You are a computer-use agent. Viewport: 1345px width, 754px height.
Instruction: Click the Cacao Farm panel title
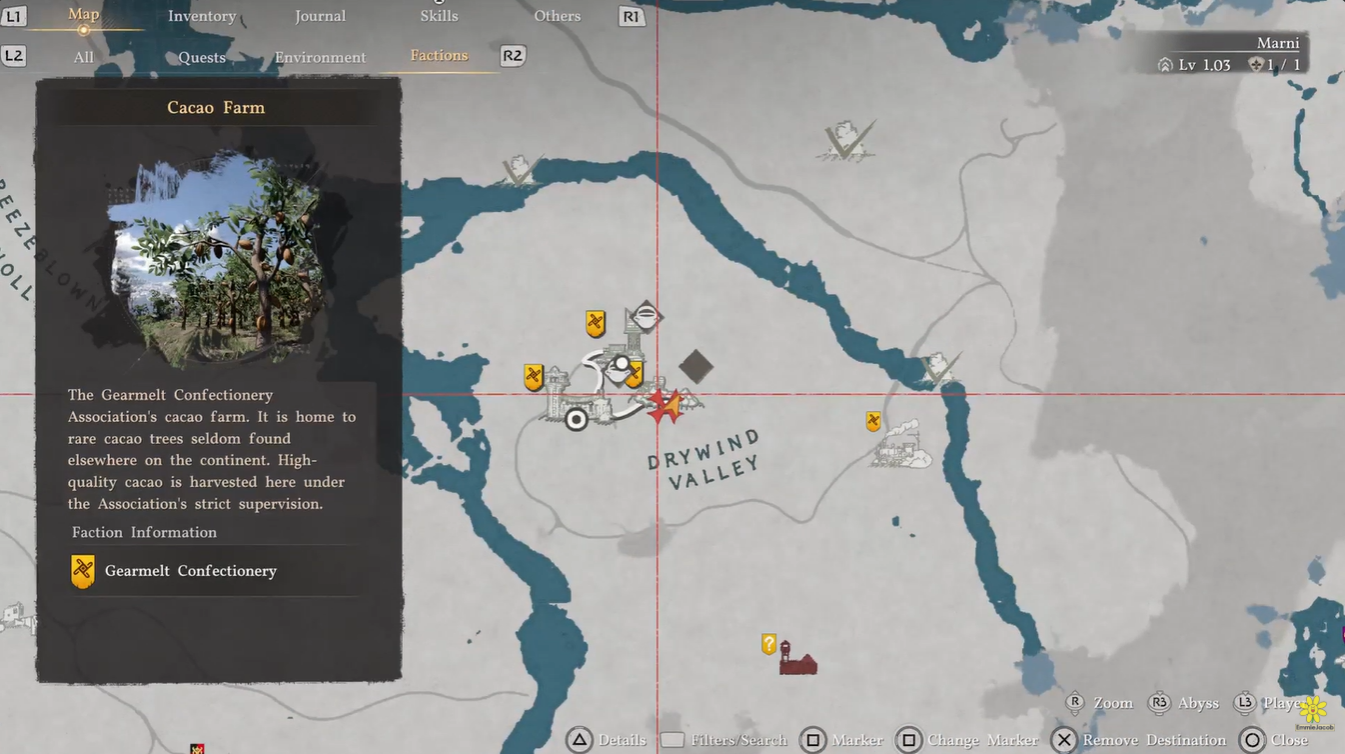(216, 108)
